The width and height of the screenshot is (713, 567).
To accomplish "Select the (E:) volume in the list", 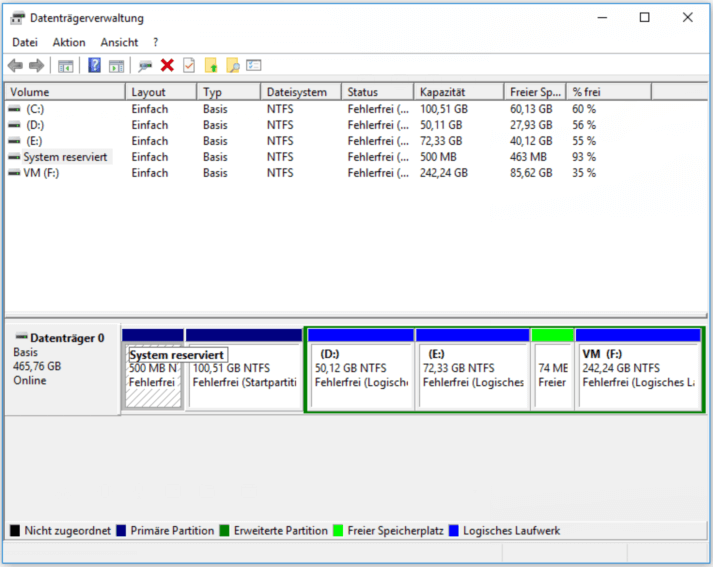I will [x=34, y=141].
